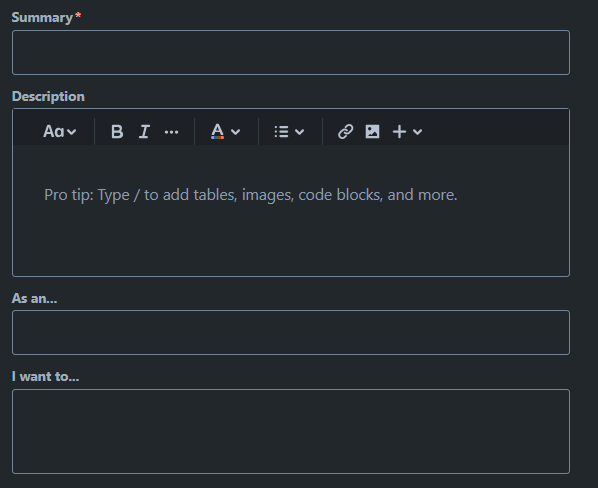Click the text color A icon

(x=217, y=132)
